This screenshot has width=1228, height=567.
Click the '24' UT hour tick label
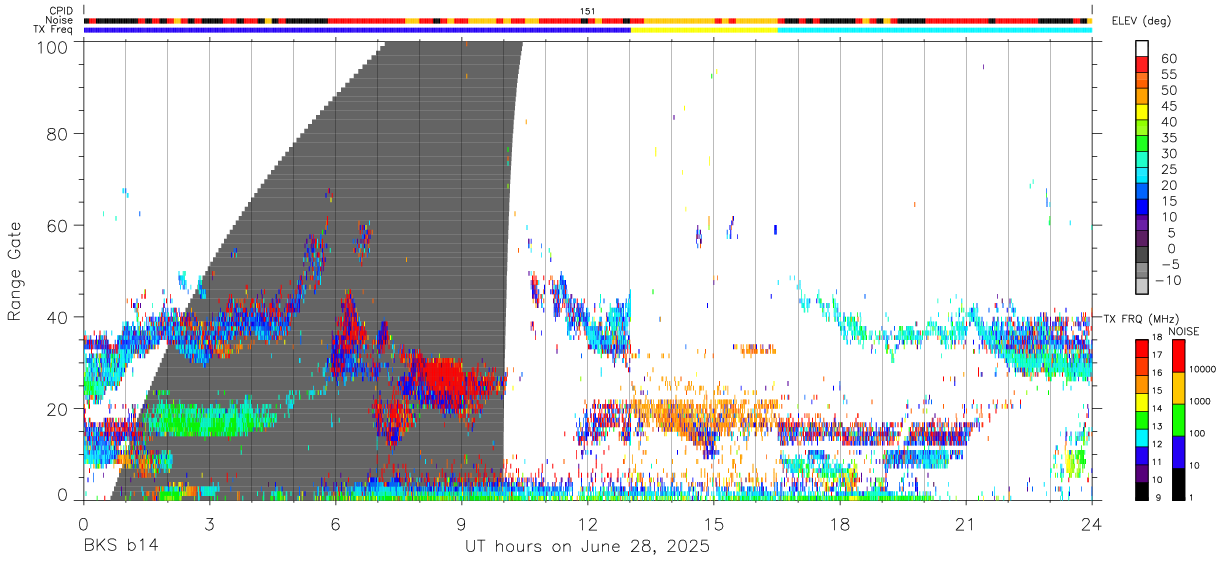(1092, 524)
